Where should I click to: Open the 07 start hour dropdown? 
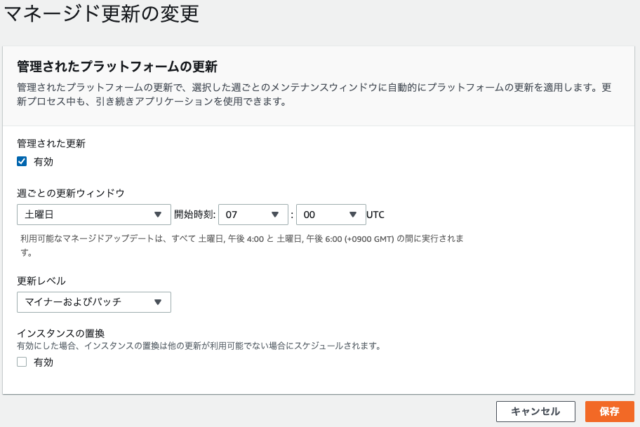[x=253, y=215]
